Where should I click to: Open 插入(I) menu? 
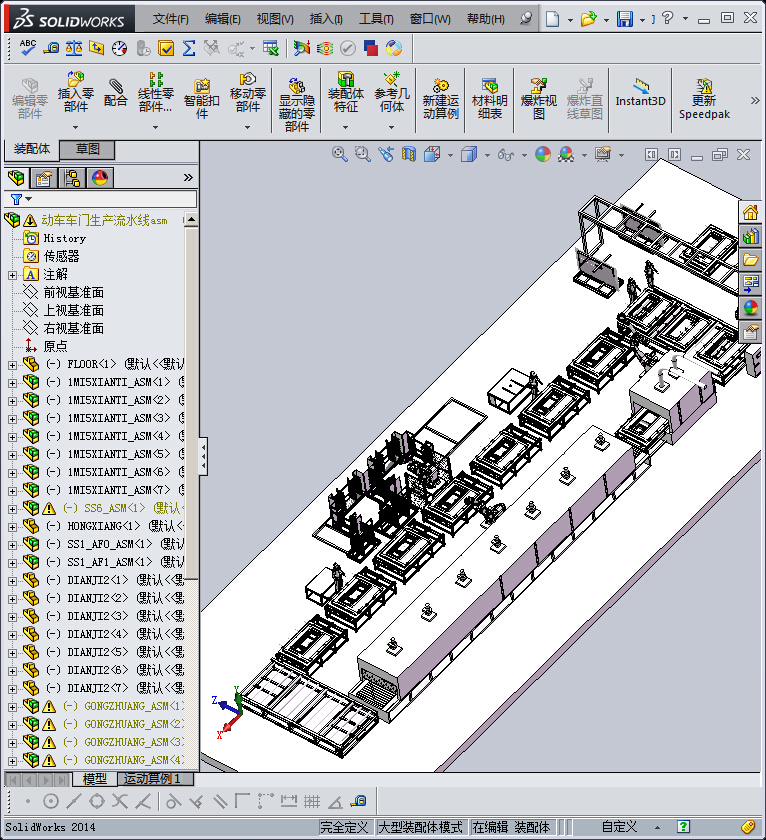(x=326, y=19)
